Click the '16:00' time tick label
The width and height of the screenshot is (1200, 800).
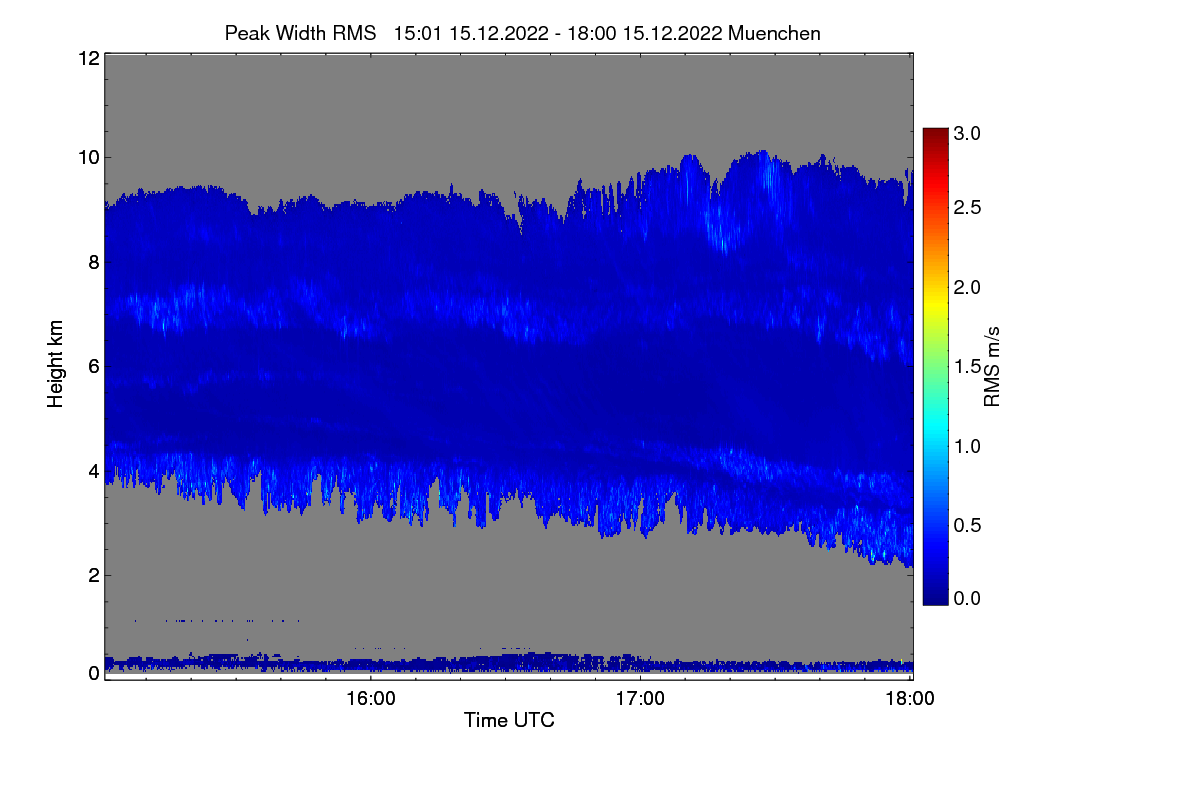[370, 699]
